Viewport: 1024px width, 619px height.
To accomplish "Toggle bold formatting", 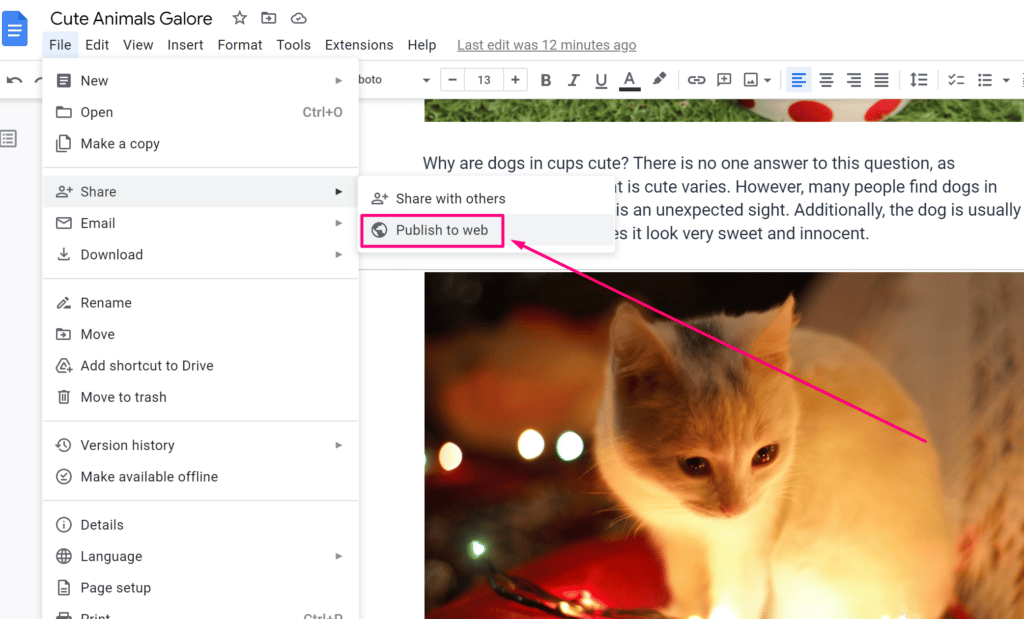I will click(546, 80).
